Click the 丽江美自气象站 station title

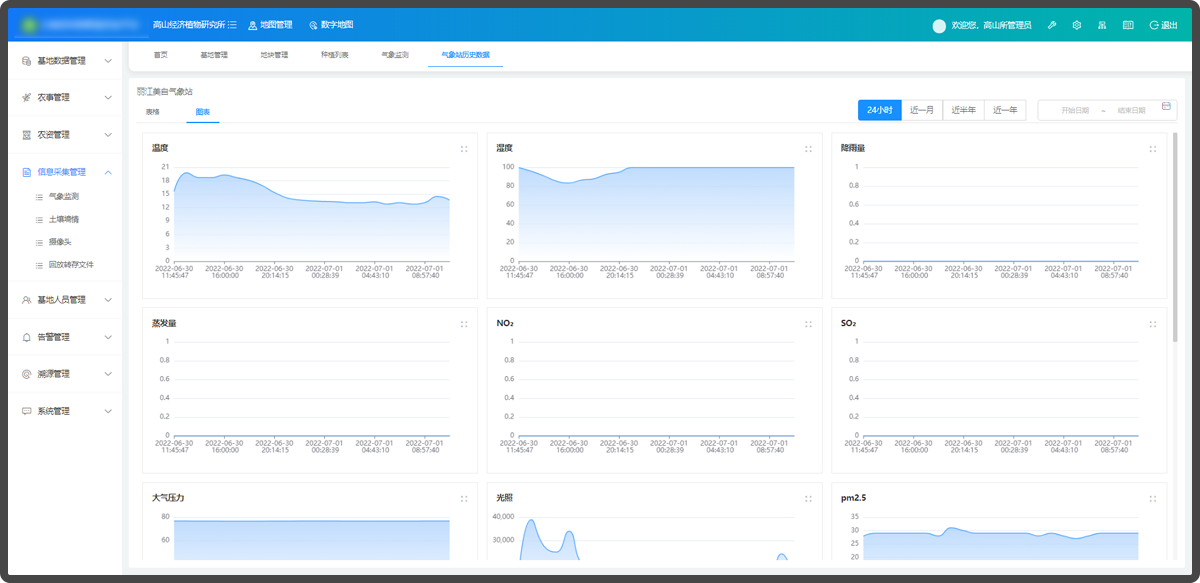coord(164,91)
